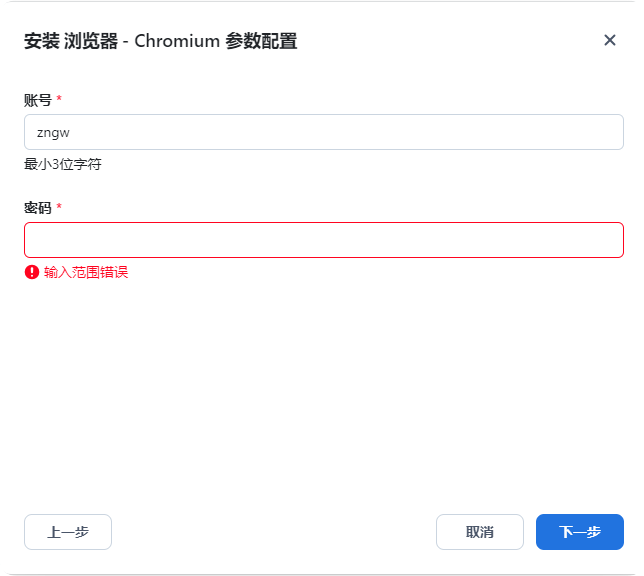Click the dialog title text
644x576 pixels.
tap(160, 41)
